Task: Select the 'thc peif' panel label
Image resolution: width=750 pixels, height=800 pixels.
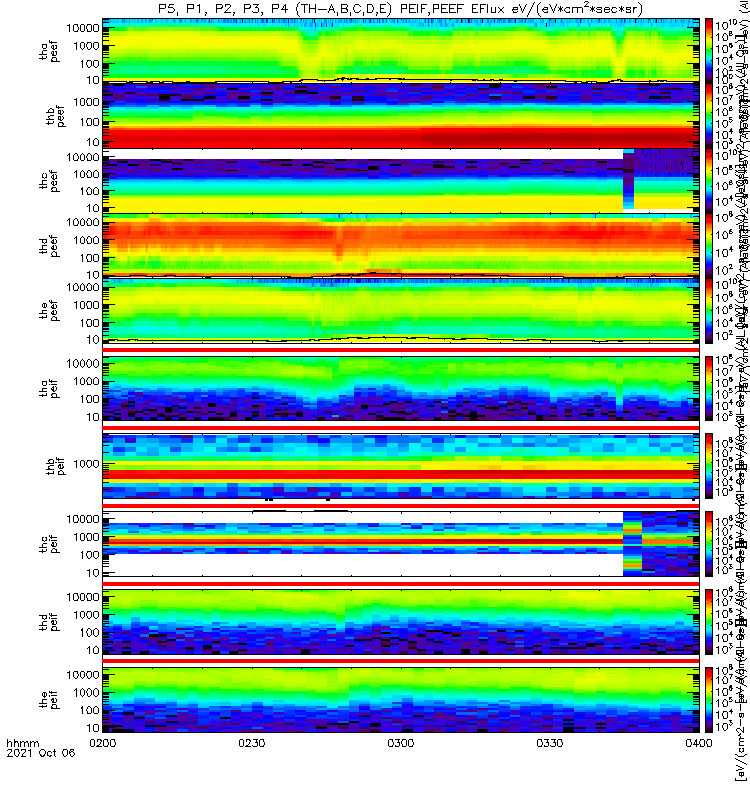Action: pos(49,544)
